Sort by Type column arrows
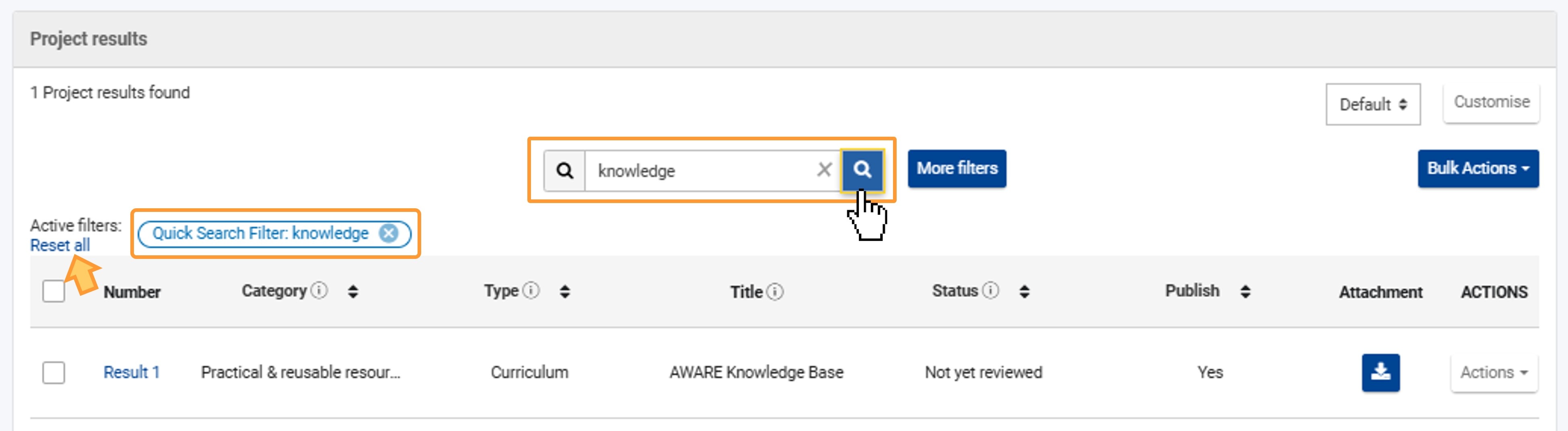Screen dimensions: 1568x431 [565, 291]
